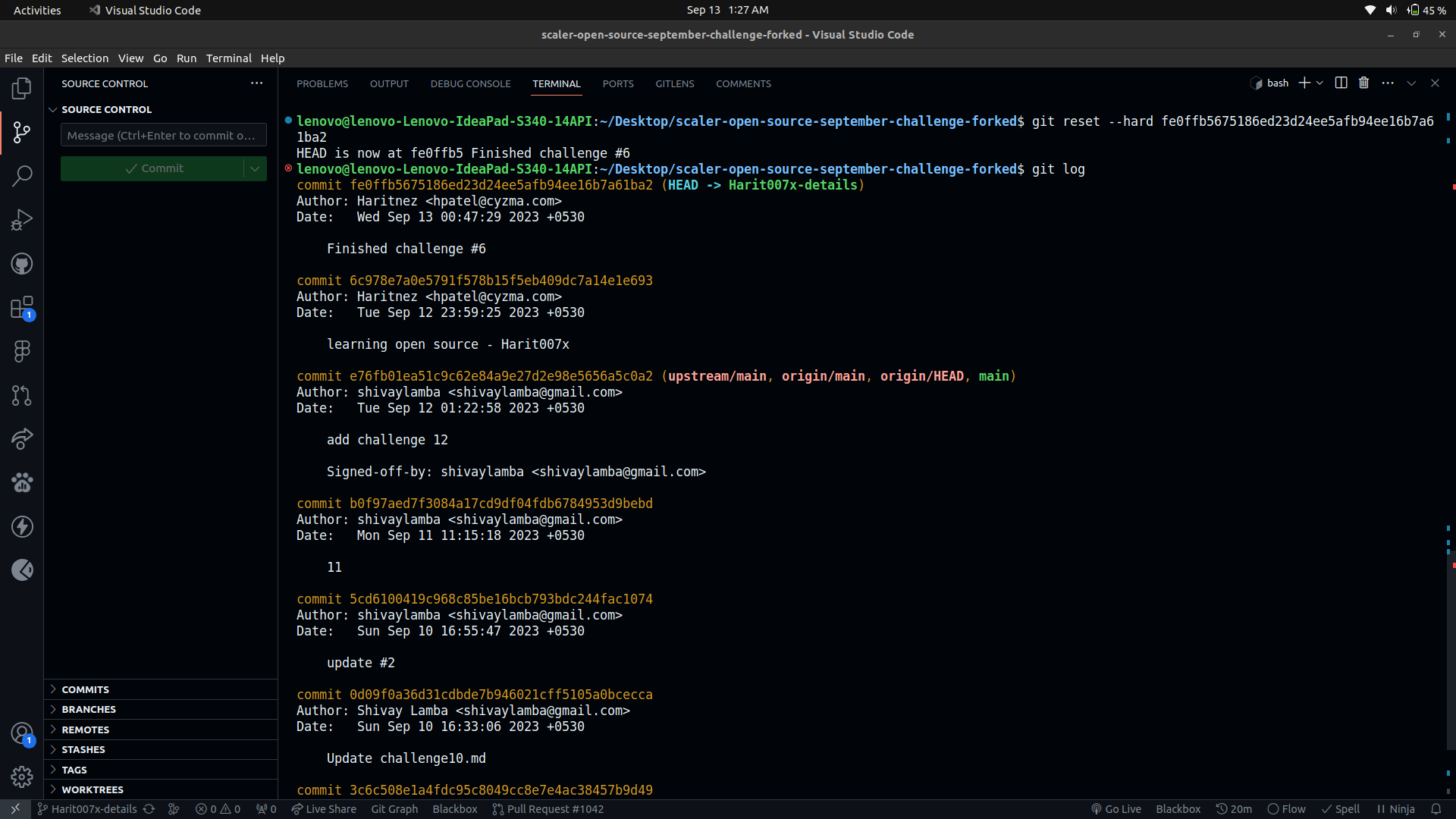Open the Blackbox activity bar icon
This screenshot has height=819, width=1456.
(22, 570)
